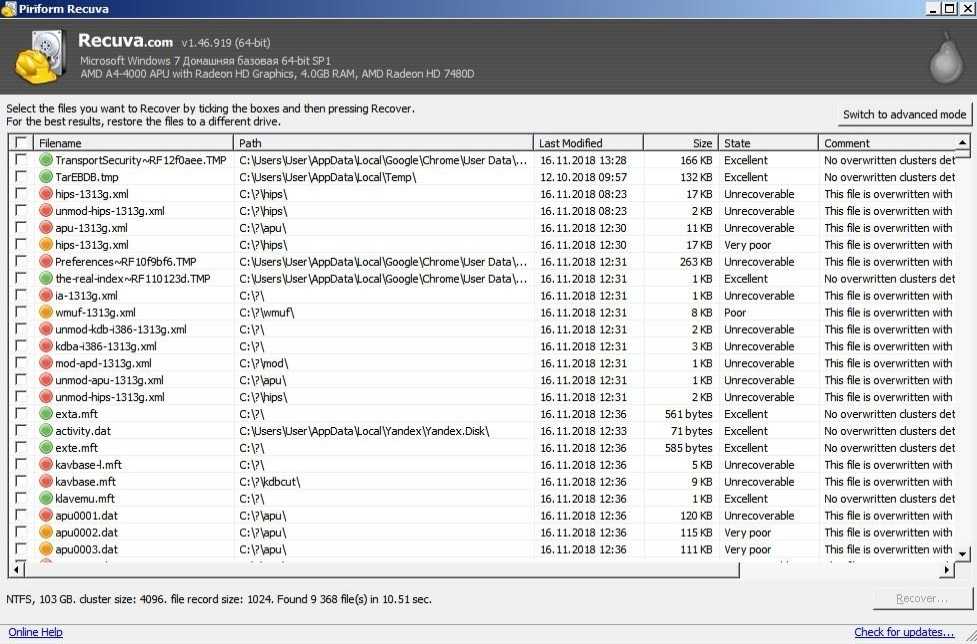Open the Online Help link

pyautogui.click(x=36, y=632)
